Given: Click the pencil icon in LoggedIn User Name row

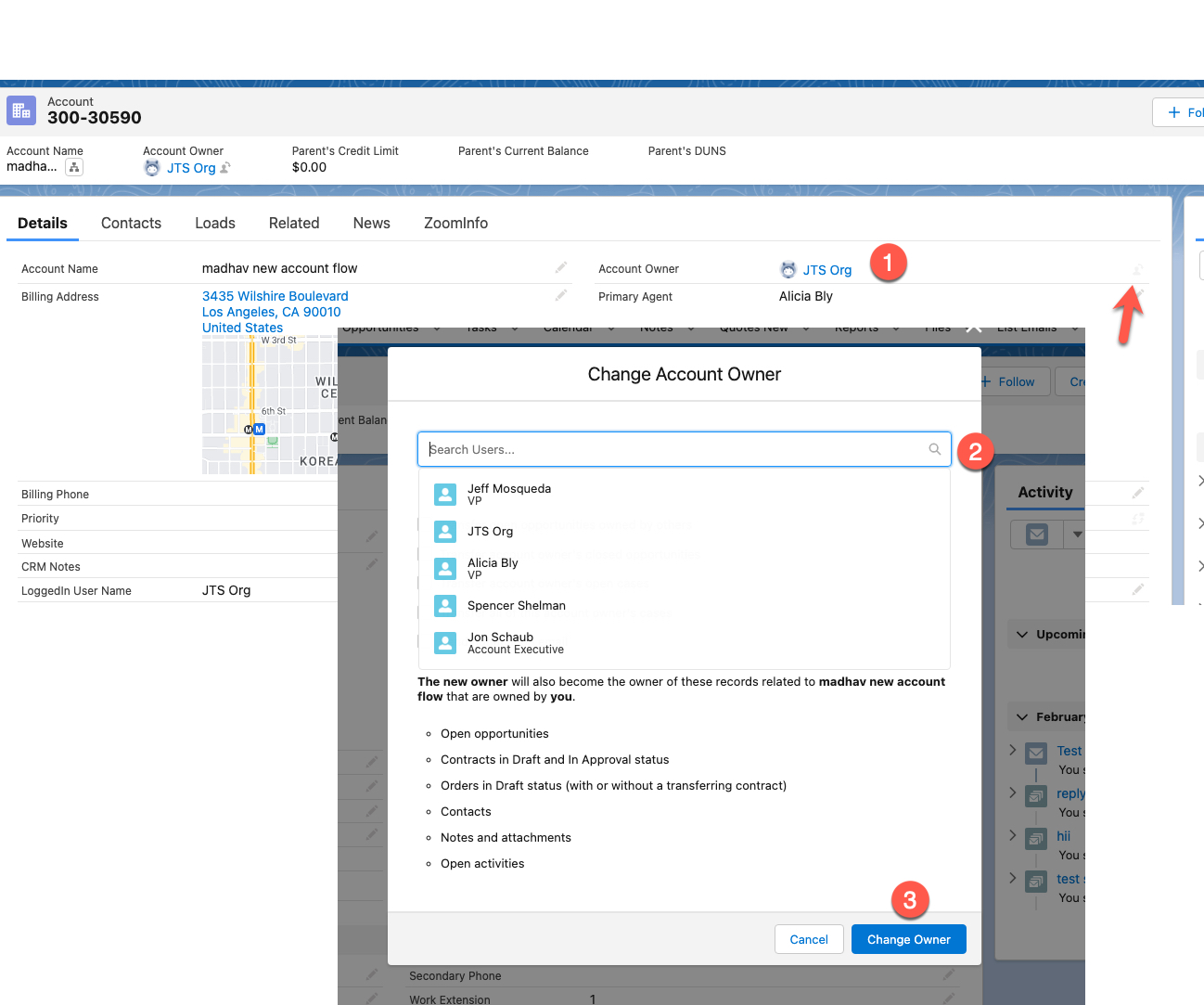Looking at the screenshot, I should [x=1138, y=589].
